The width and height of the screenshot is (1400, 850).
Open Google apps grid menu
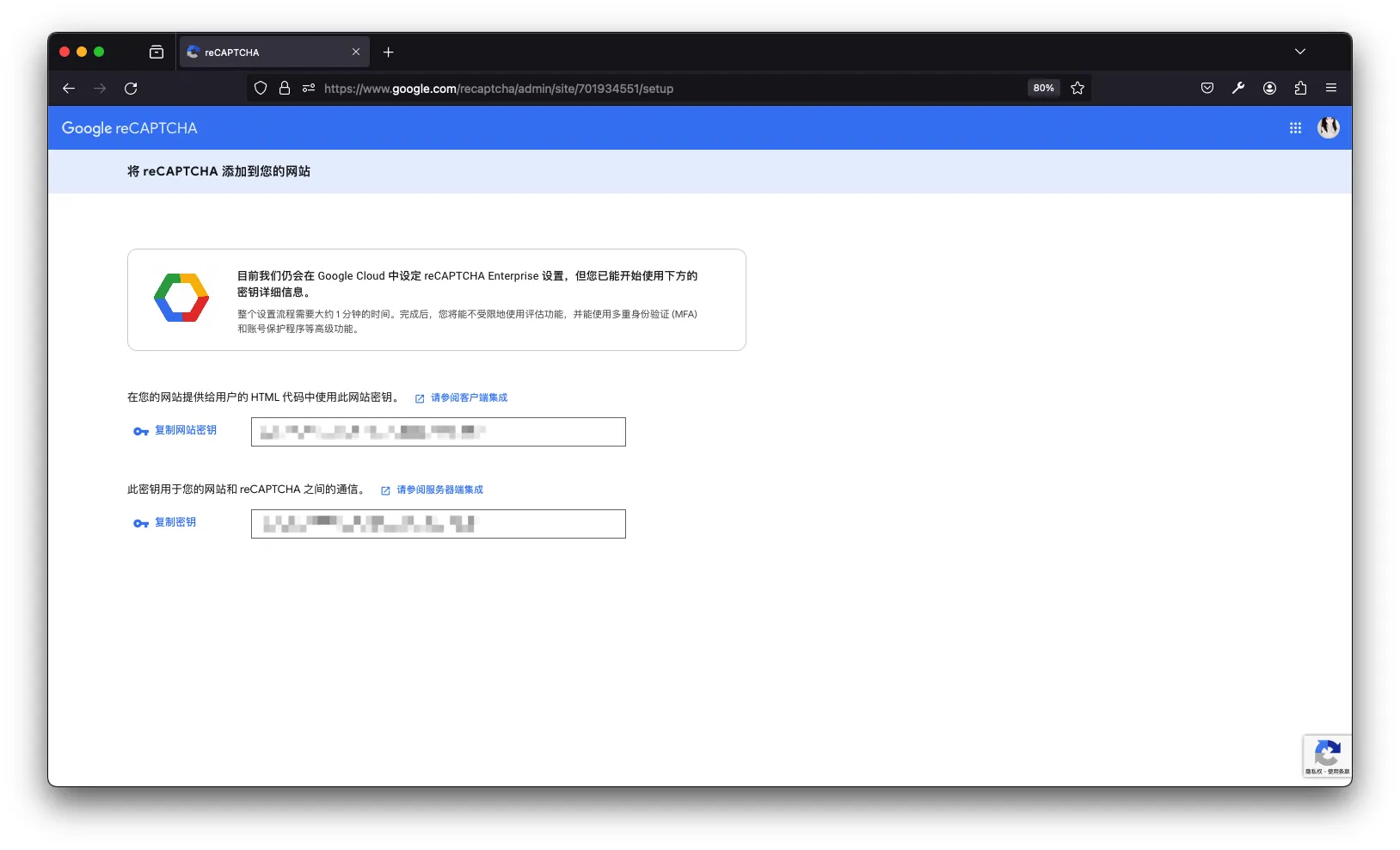click(x=1295, y=128)
